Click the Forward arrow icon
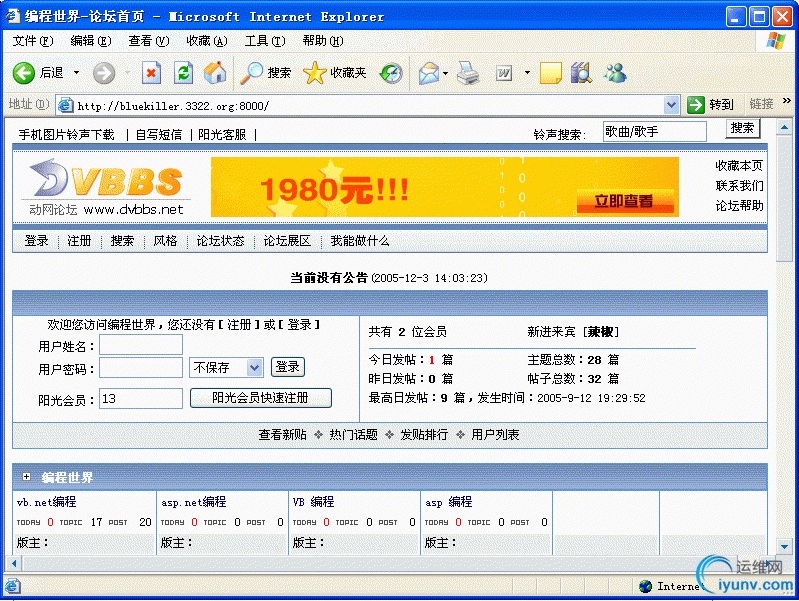799x601 pixels. (x=103, y=73)
